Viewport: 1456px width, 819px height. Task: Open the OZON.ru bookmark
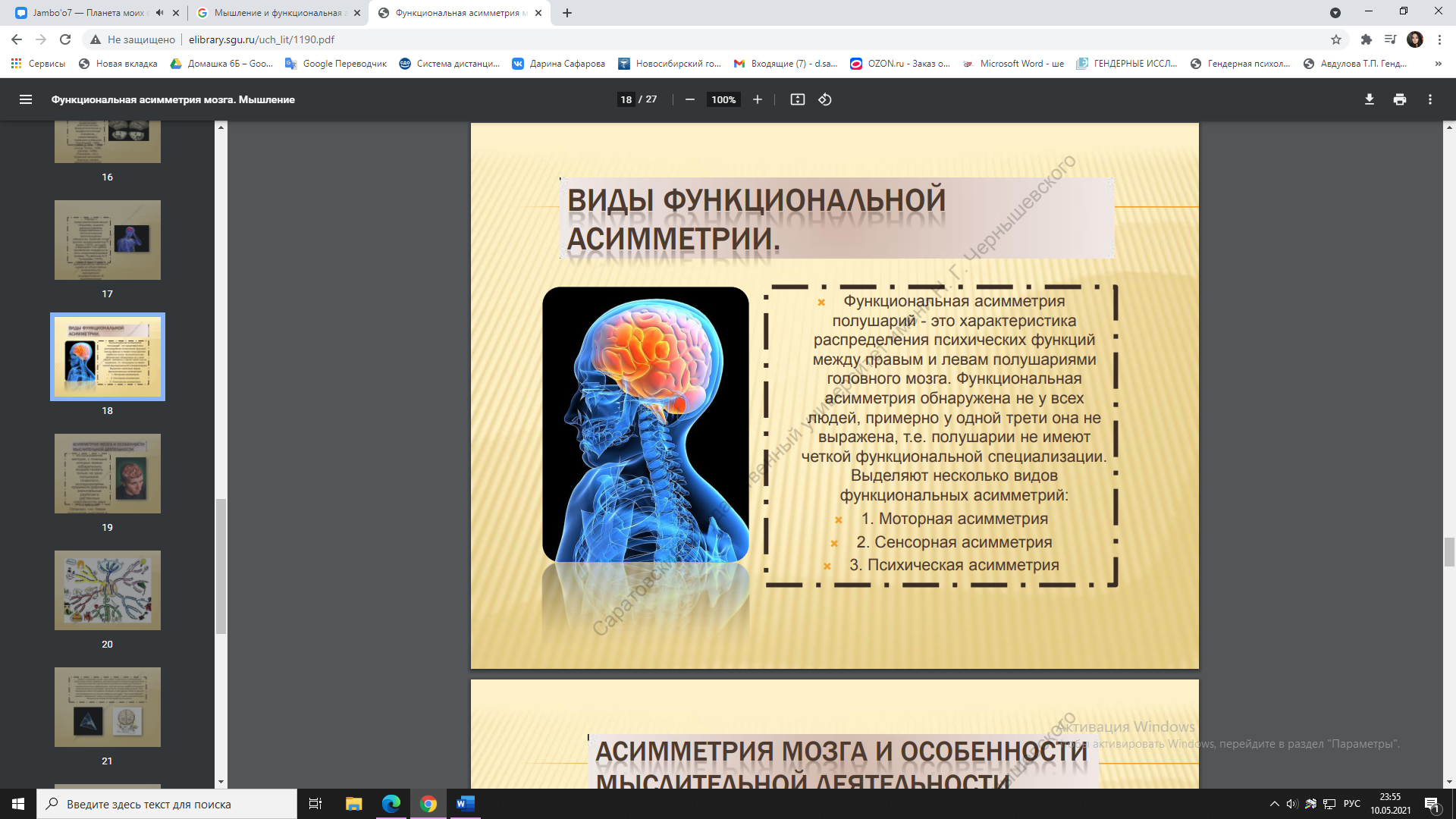tap(900, 64)
